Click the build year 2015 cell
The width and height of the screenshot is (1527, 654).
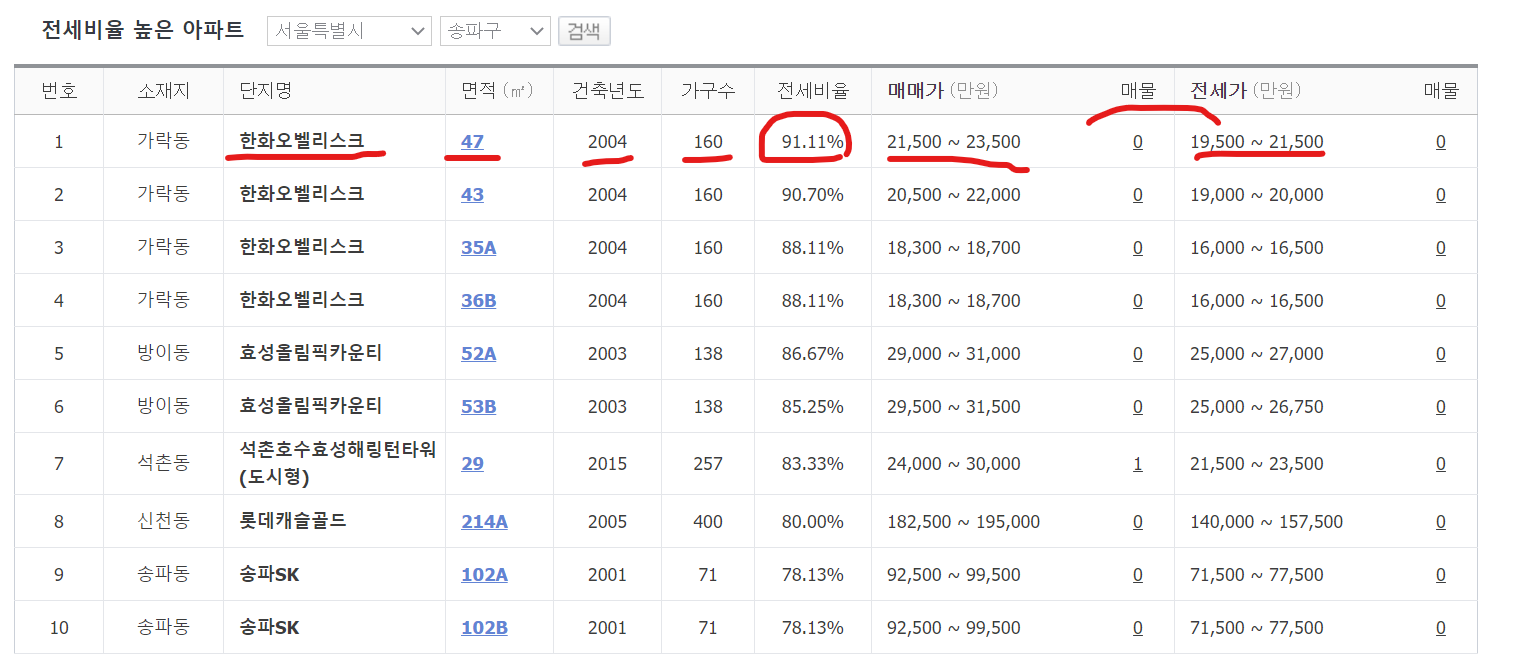pos(608,464)
